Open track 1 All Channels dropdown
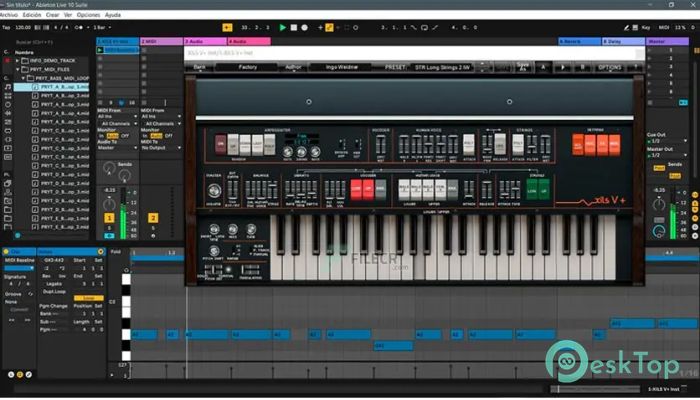This screenshot has height=400, width=700. (x=117, y=124)
